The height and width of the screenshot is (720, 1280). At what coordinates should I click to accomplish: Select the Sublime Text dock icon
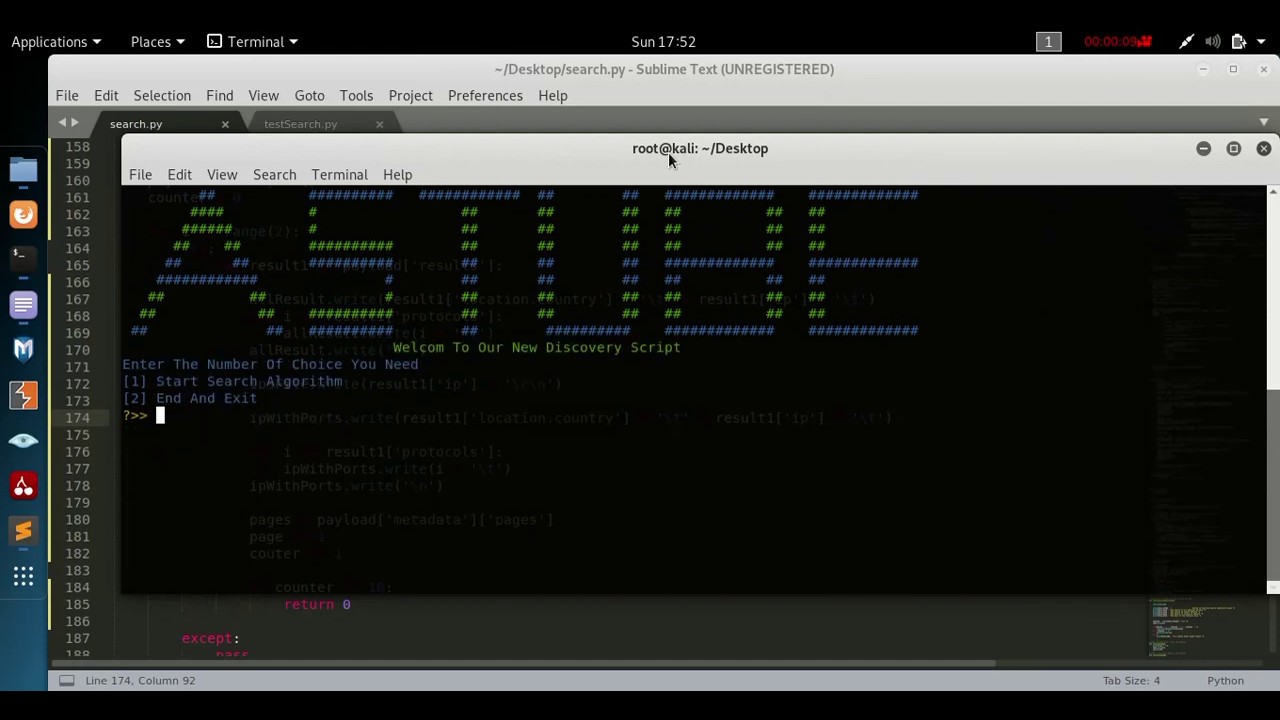(23, 531)
